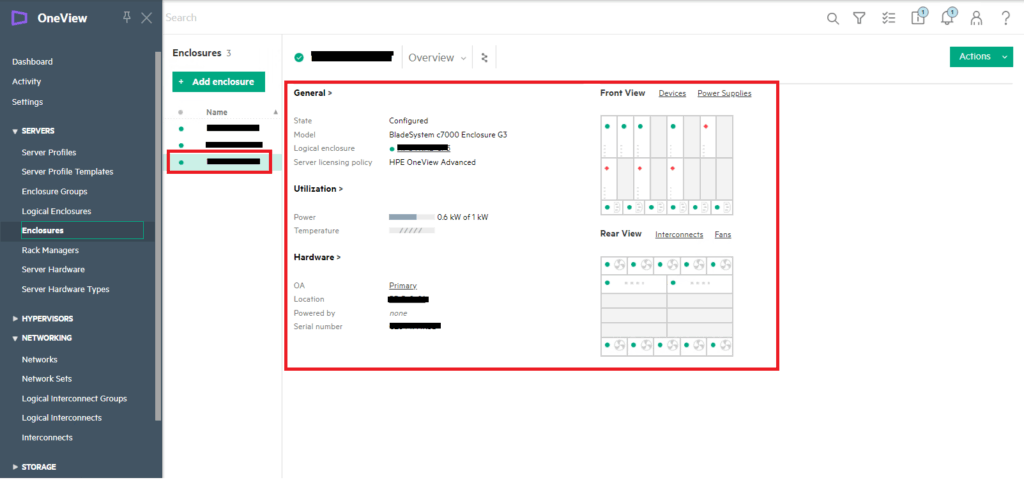Click the sidebar vertical scrollbar
1024x480 pixels.
157,235
